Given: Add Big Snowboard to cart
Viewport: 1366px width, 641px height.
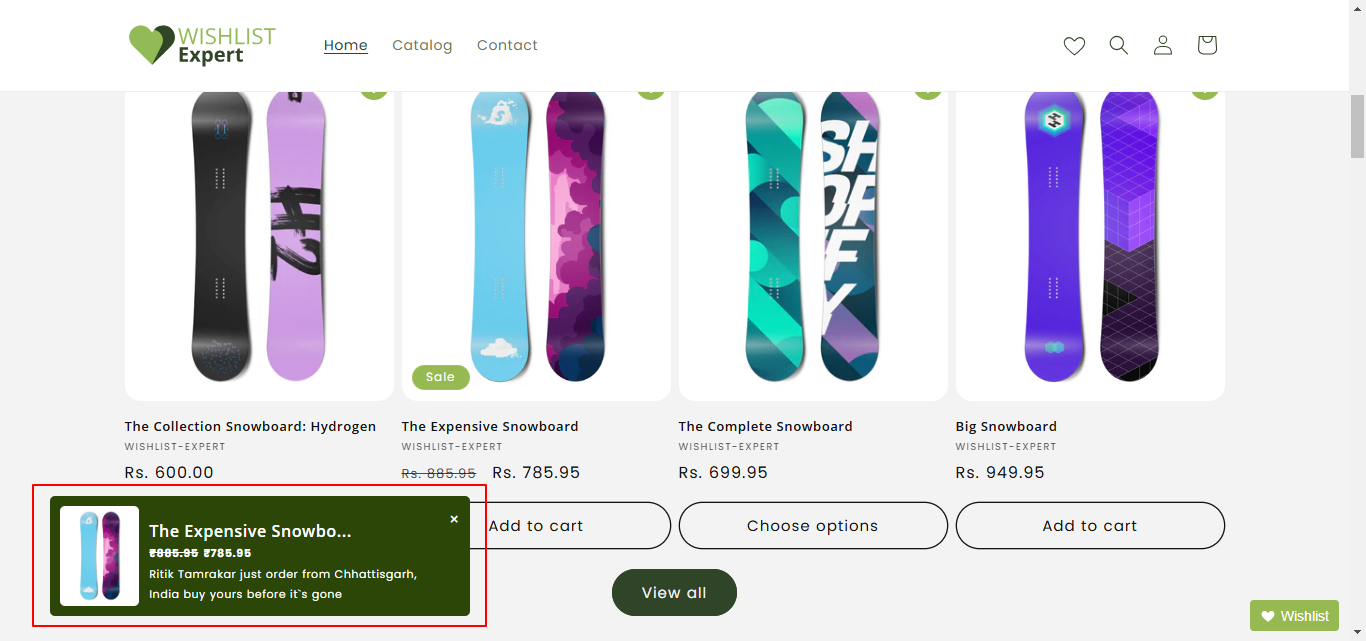Looking at the screenshot, I should pos(1090,526).
